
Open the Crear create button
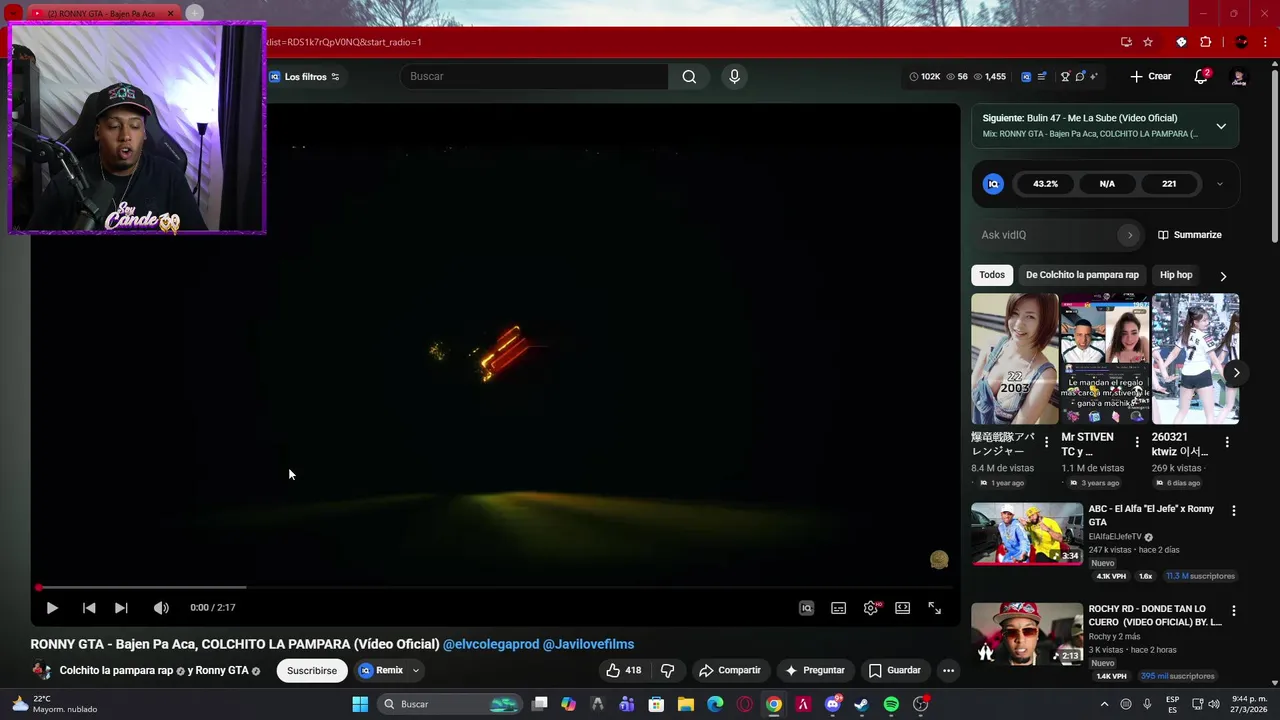click(1151, 76)
